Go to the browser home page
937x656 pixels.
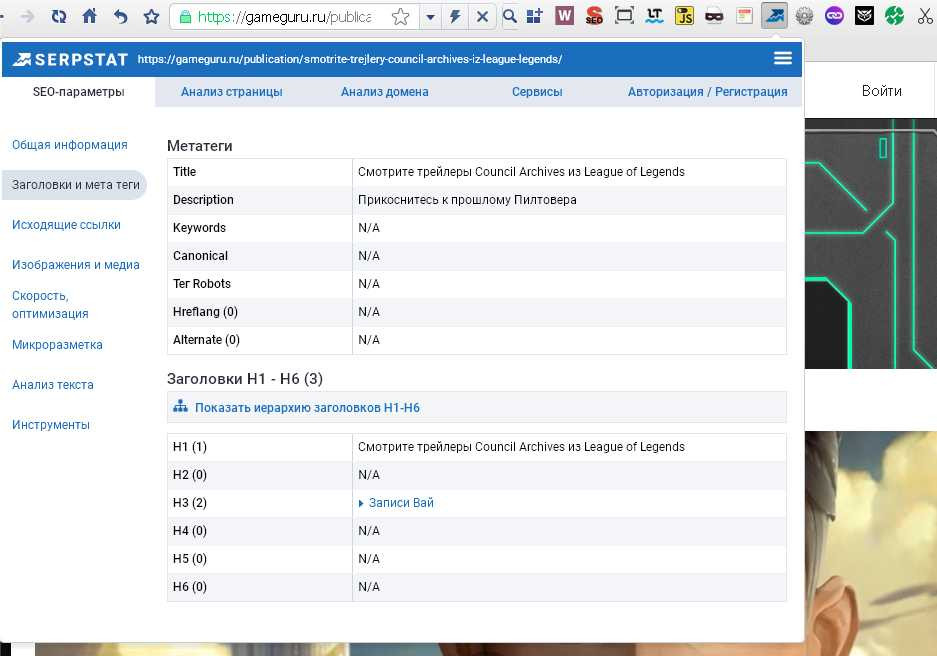point(90,16)
